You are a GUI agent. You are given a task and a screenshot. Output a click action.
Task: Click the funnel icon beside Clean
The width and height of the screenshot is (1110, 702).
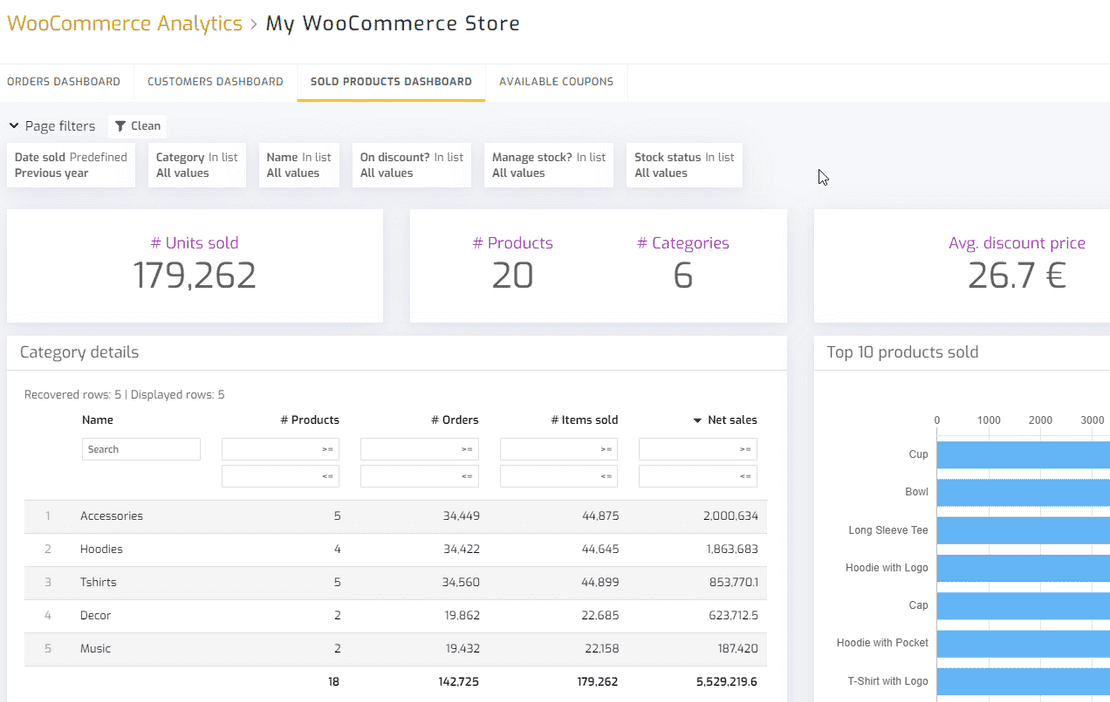(120, 126)
